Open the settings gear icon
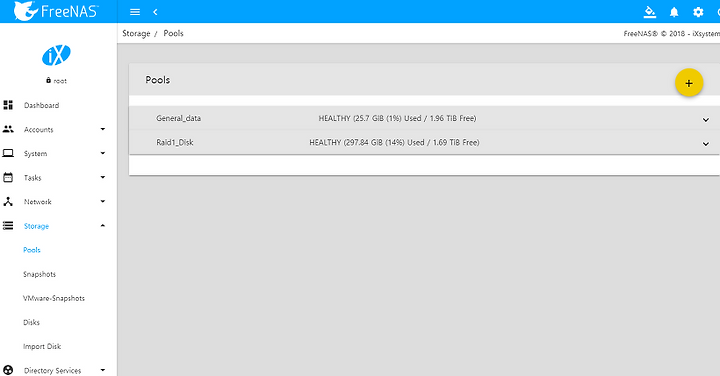This screenshot has width=720, height=376. [x=698, y=12]
